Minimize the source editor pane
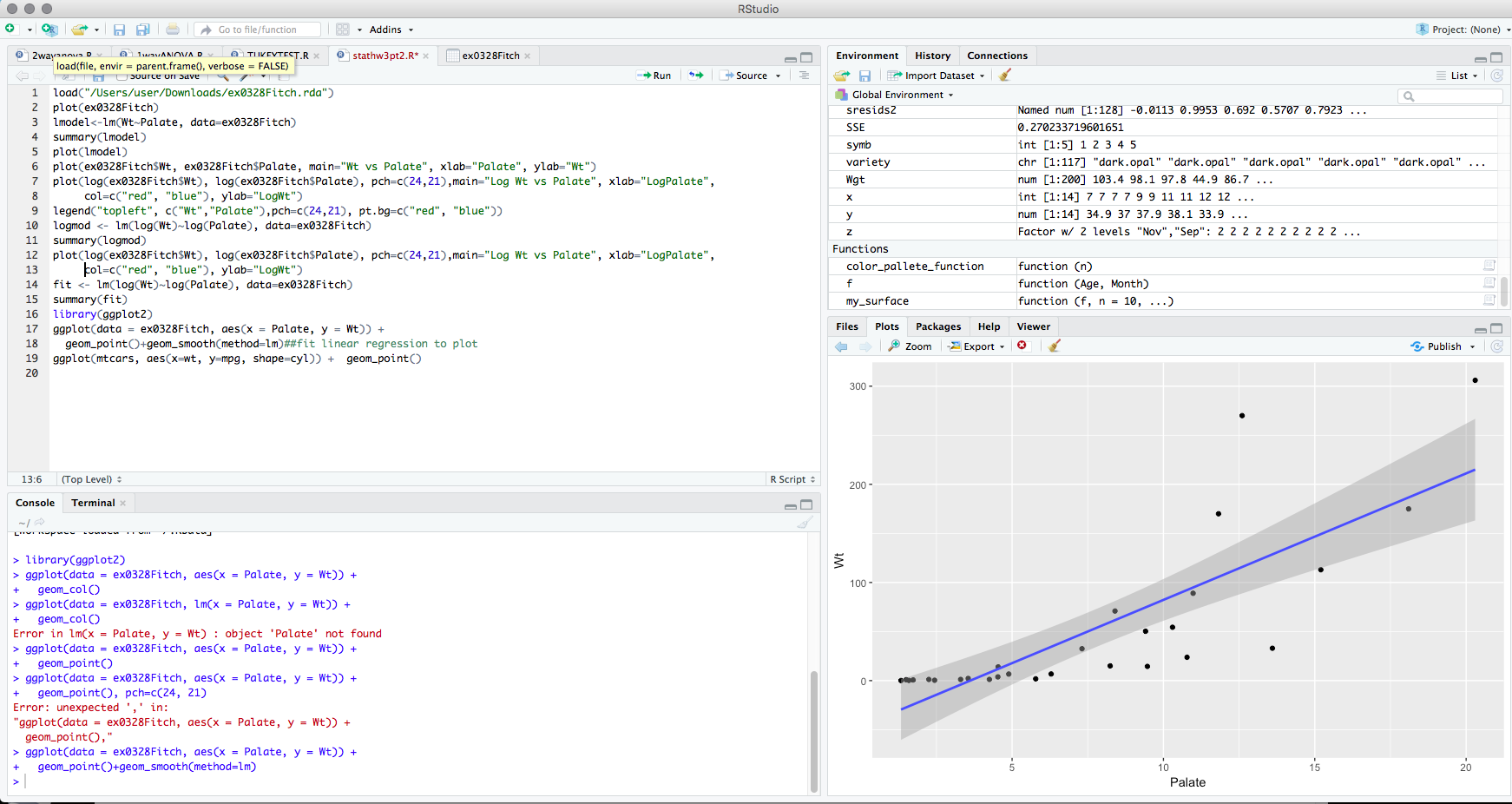The height and width of the screenshot is (804, 1512). pyautogui.click(x=790, y=58)
